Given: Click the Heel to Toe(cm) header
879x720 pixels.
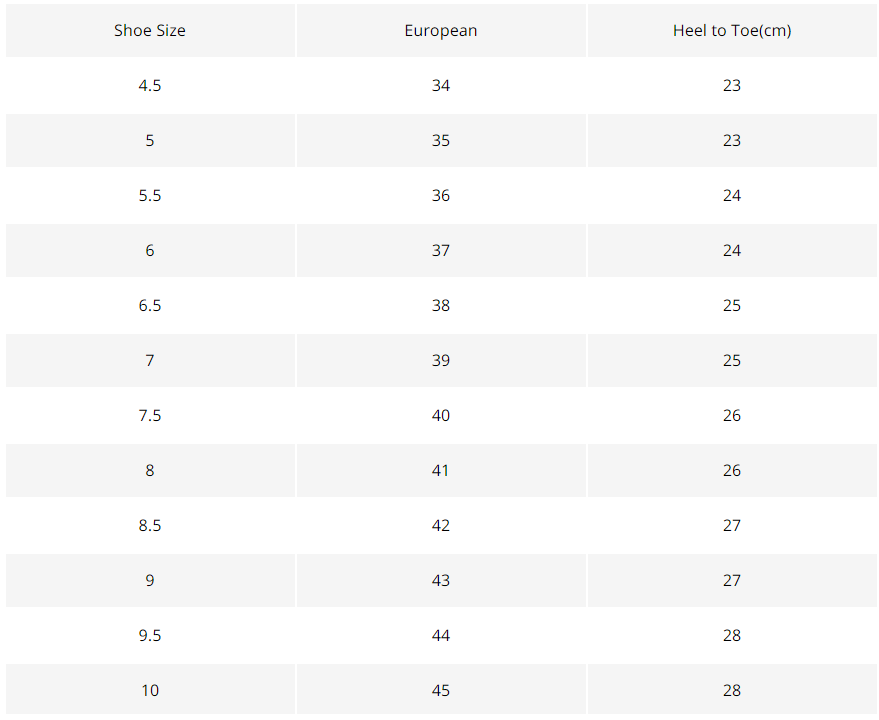Looking at the screenshot, I should 732,30.
